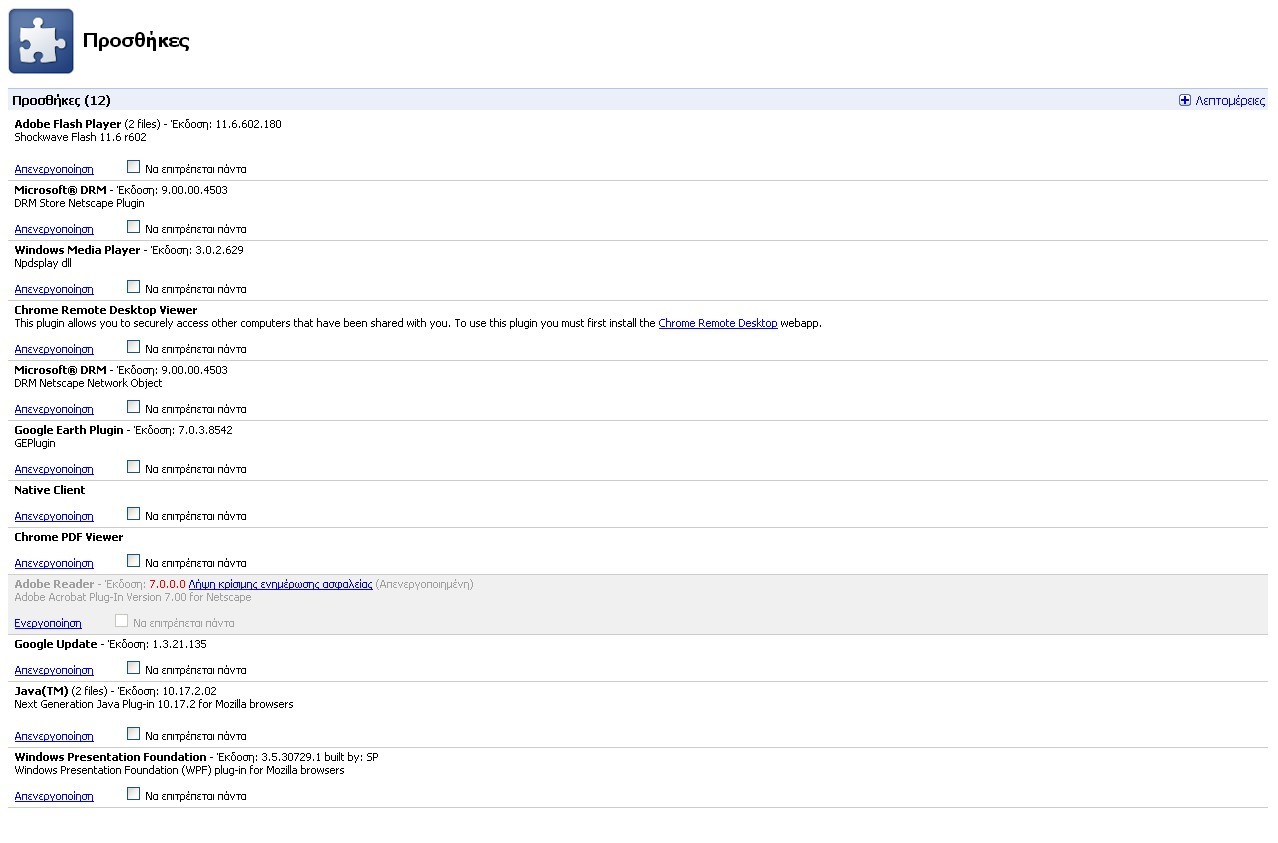Tick always allowed box for Google Earth Plugin

pos(133,467)
